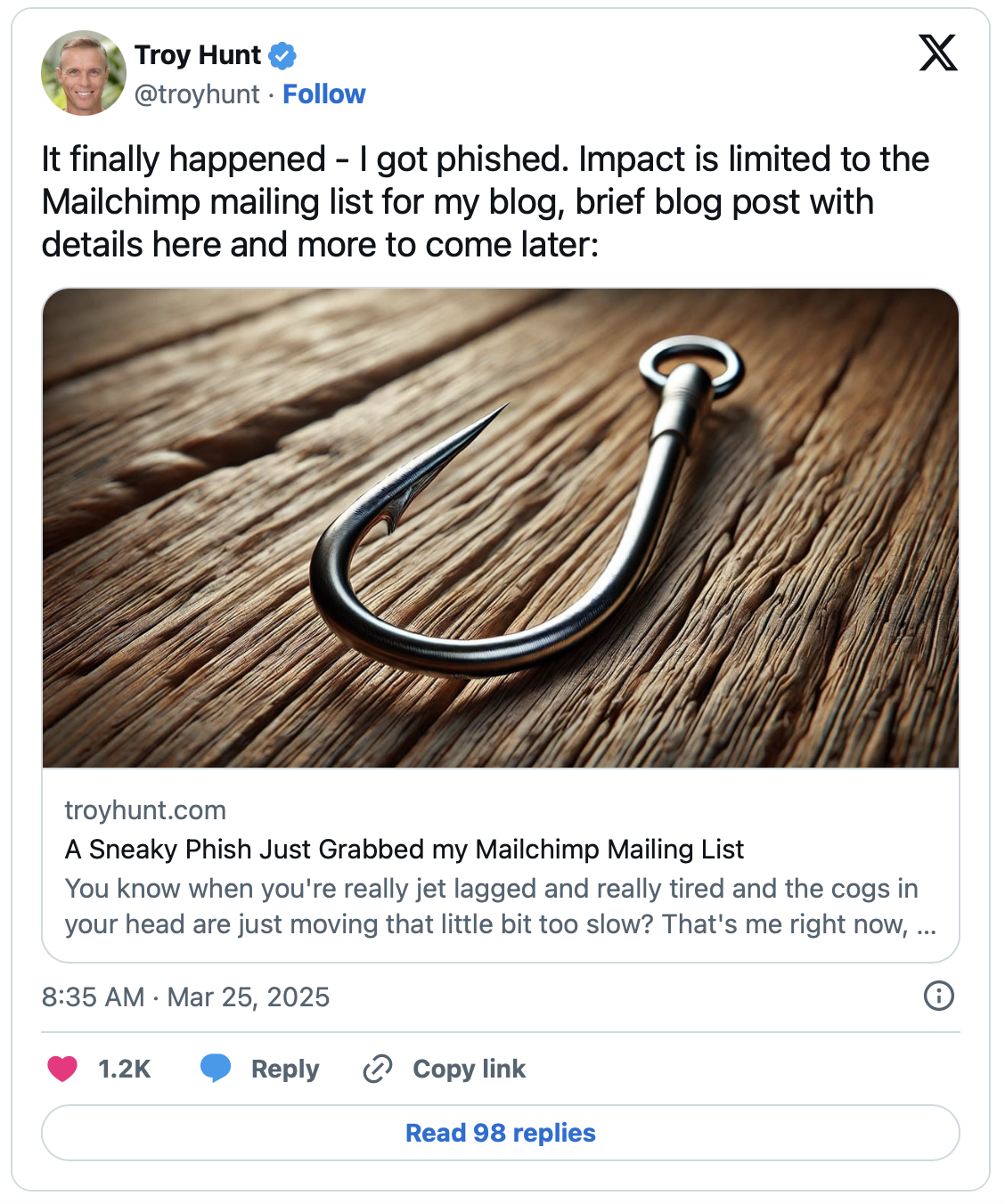This screenshot has height=1204, width=1005.
Task: Like the post with the heart icon
Action: point(62,1069)
